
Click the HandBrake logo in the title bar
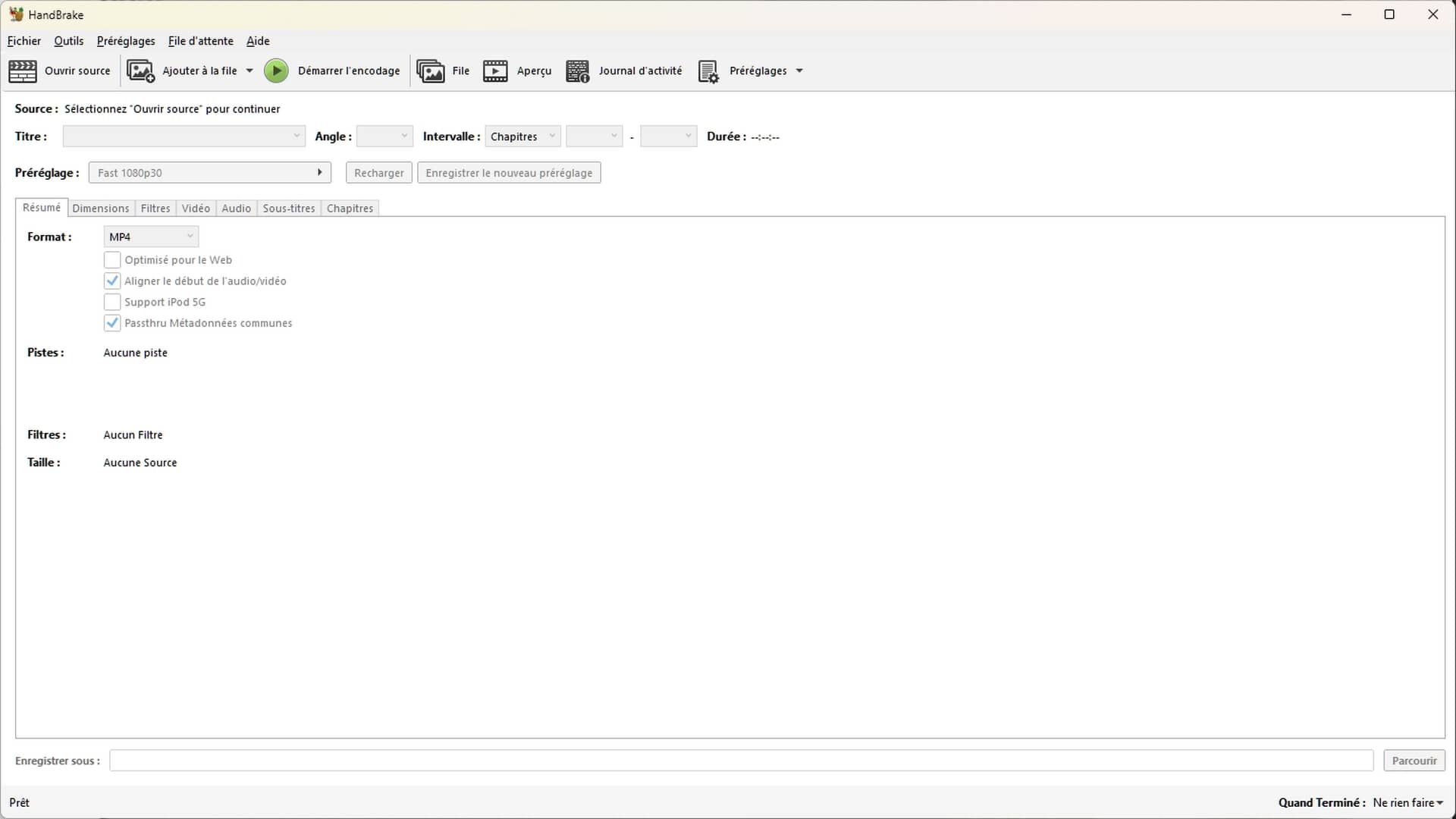[x=16, y=14]
